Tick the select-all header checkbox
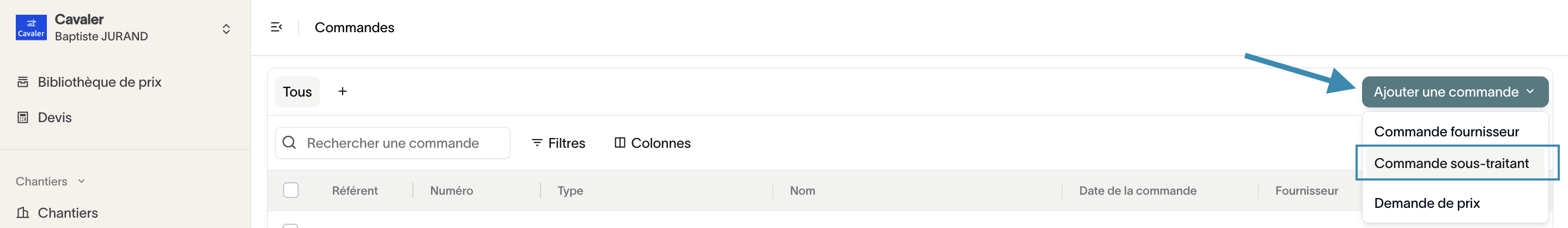The image size is (1568, 228). pos(291,190)
